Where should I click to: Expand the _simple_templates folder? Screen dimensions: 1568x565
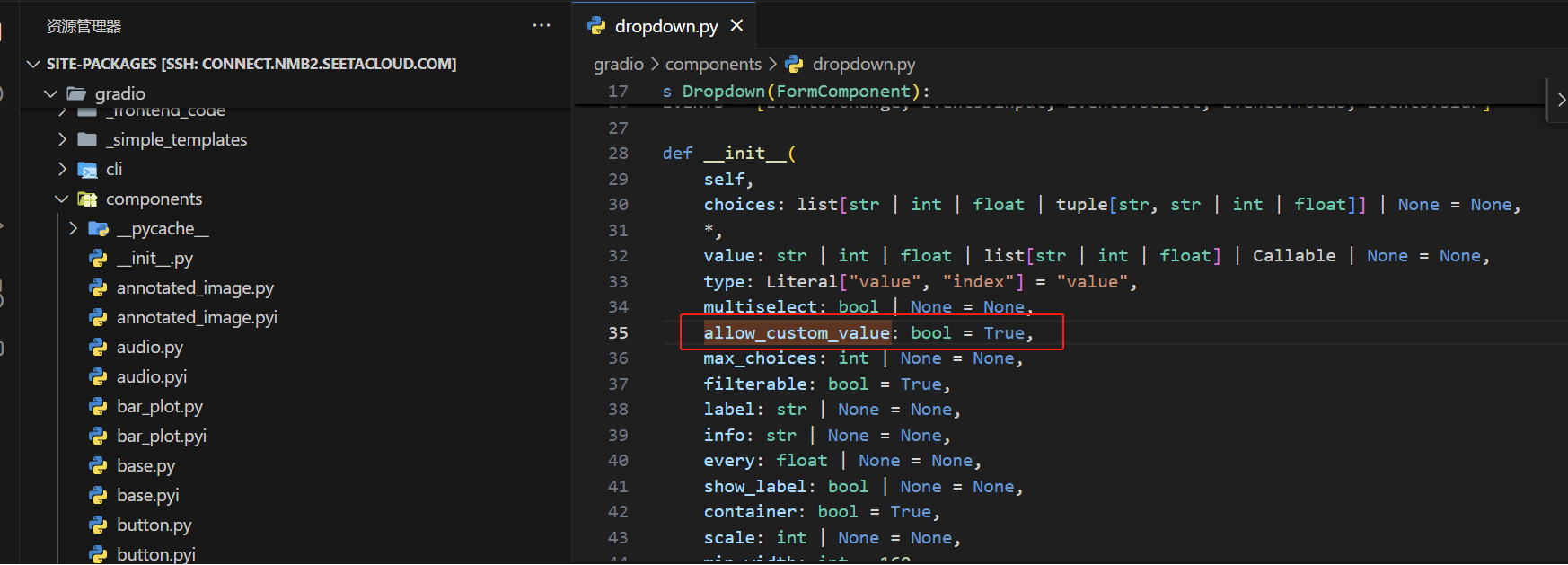pos(62,139)
